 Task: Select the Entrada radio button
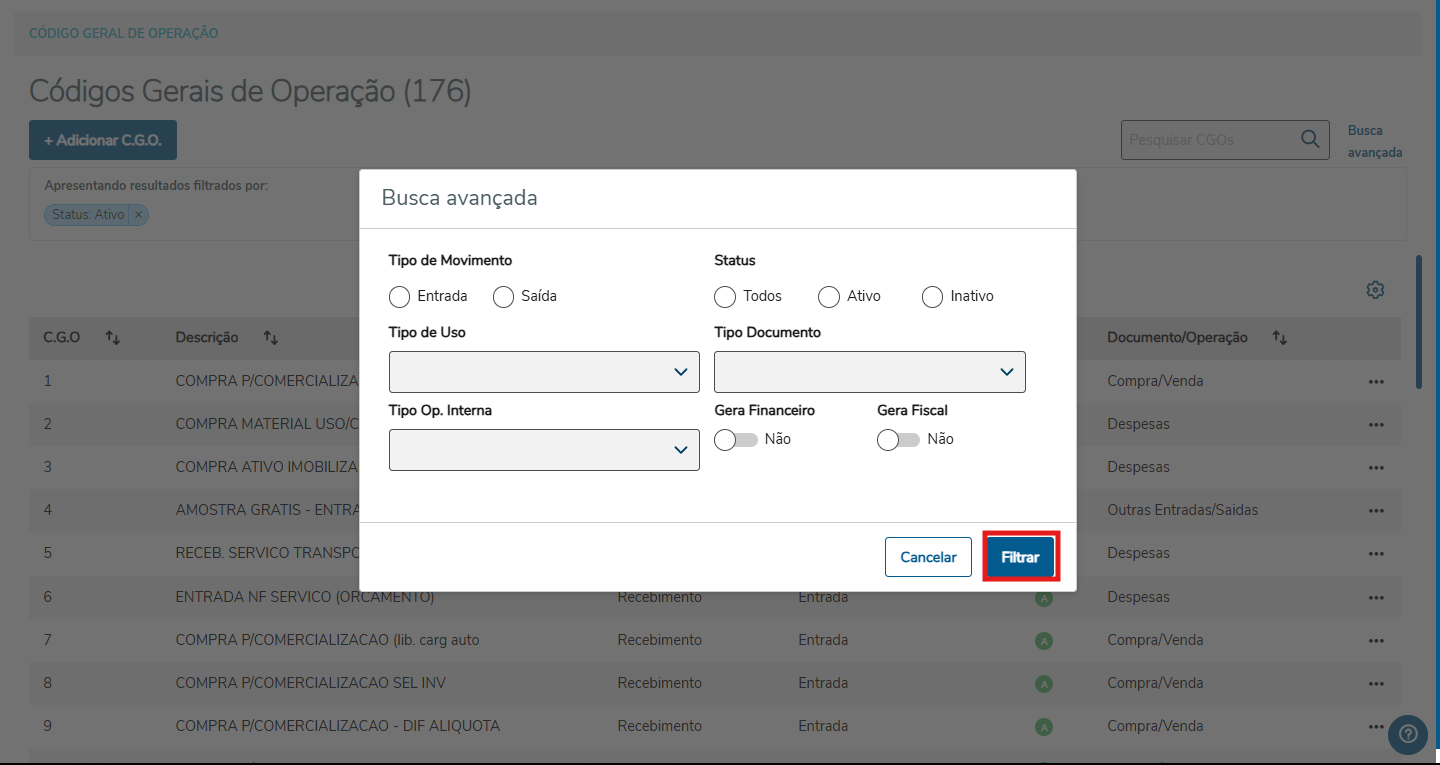coord(400,297)
